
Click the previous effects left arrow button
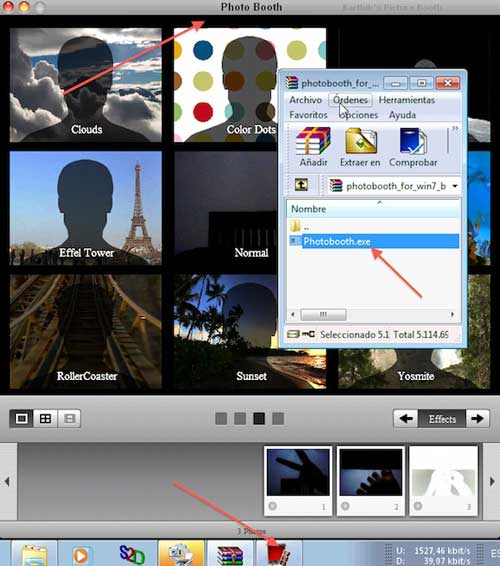406,418
